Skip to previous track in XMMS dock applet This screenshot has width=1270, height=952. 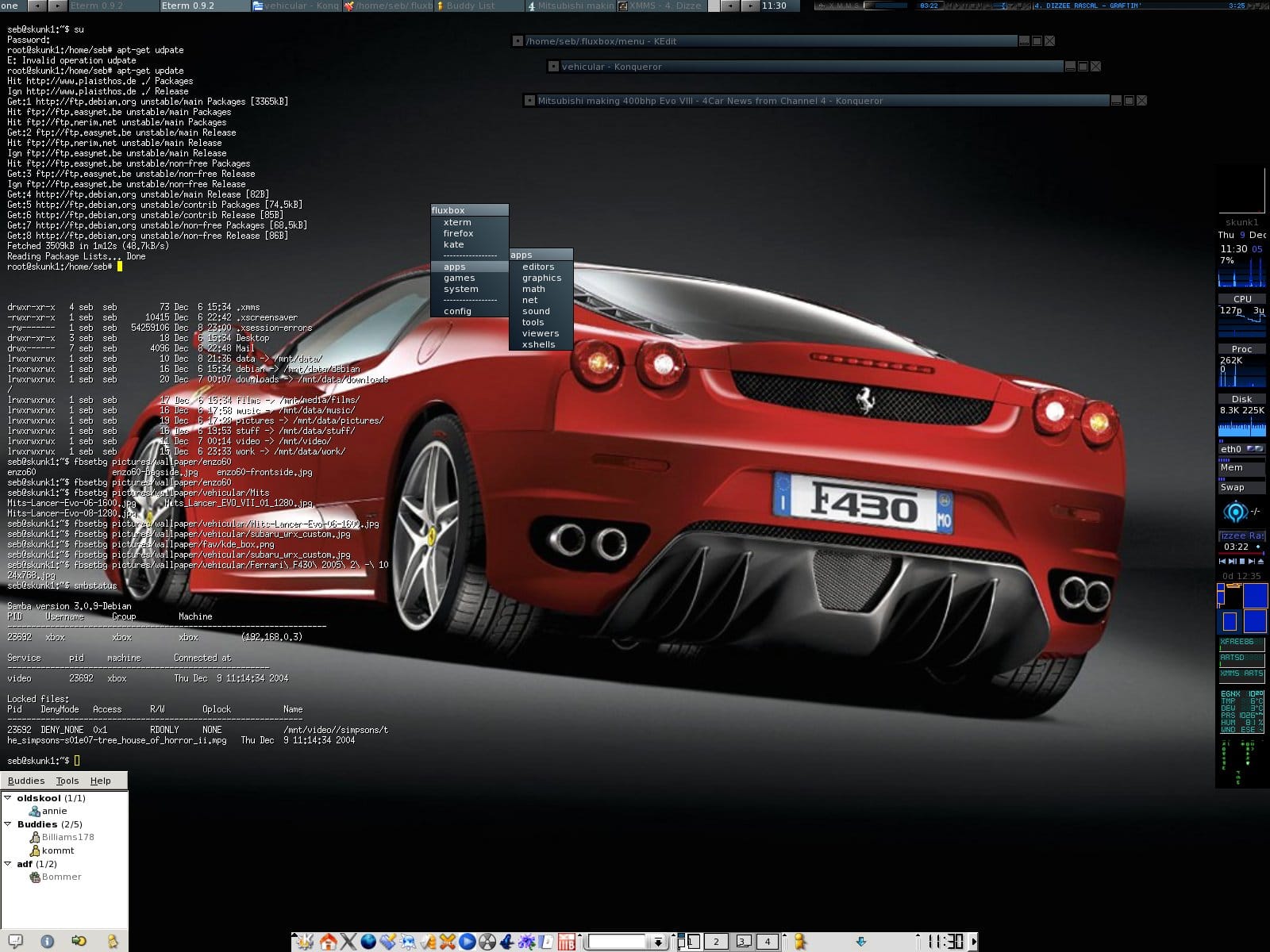click(x=1222, y=562)
